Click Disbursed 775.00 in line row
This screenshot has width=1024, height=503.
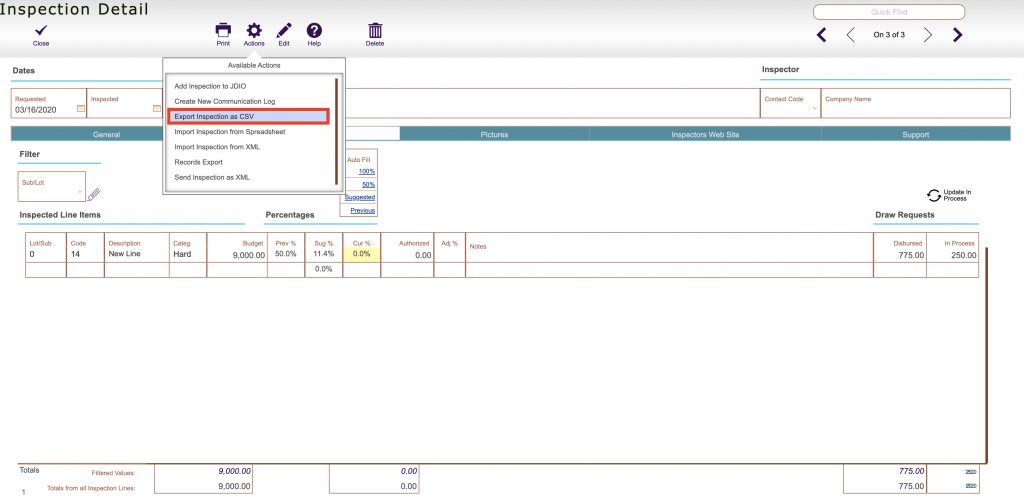click(911, 255)
